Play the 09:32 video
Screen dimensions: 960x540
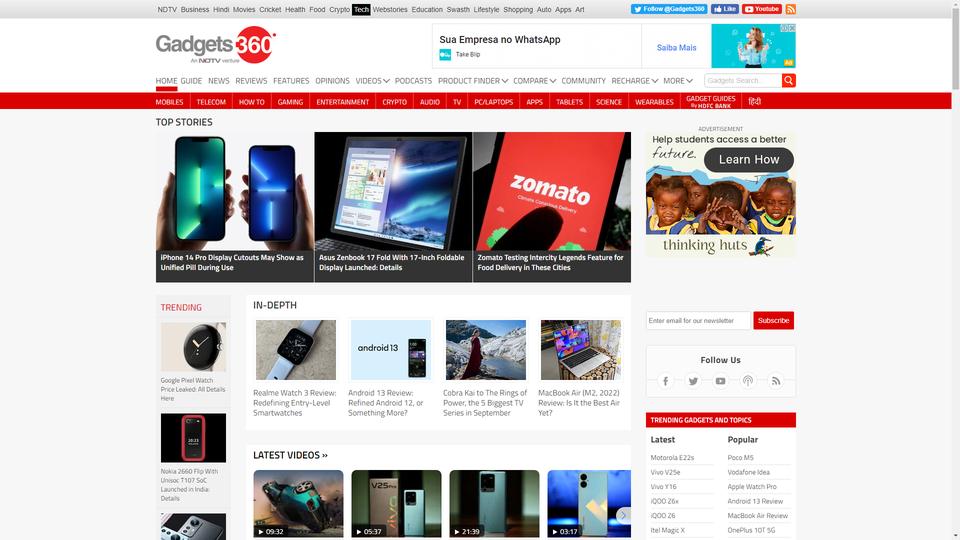click(298, 504)
